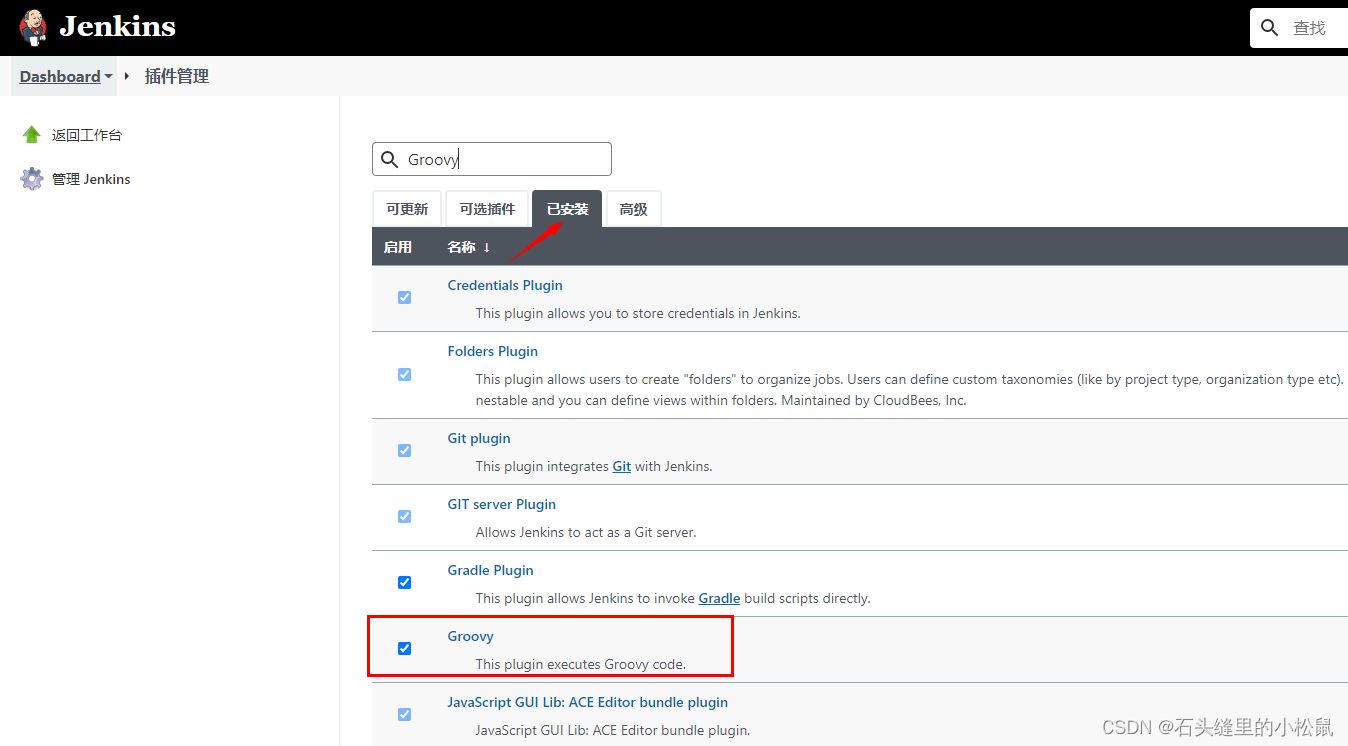Uncheck the Groovy plugin enabled checkbox
The image size is (1348, 746).
click(x=404, y=648)
